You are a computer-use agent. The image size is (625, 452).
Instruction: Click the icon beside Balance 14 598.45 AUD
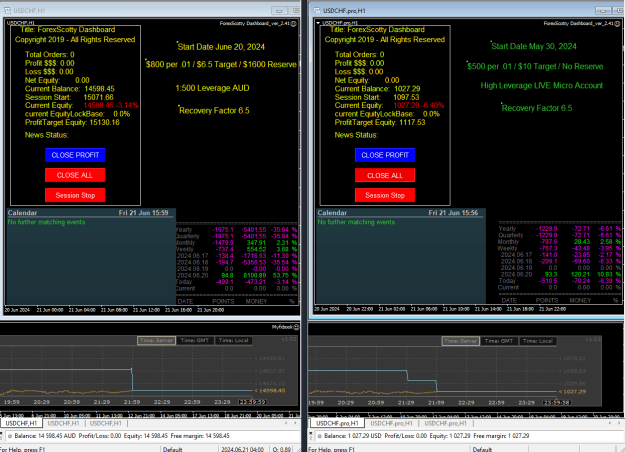[10, 436]
